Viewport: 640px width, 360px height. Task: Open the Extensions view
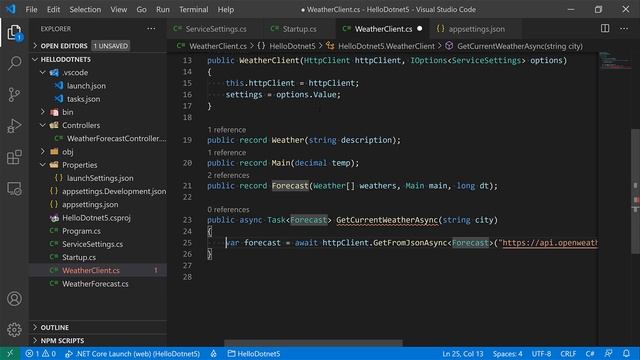tap(14, 157)
